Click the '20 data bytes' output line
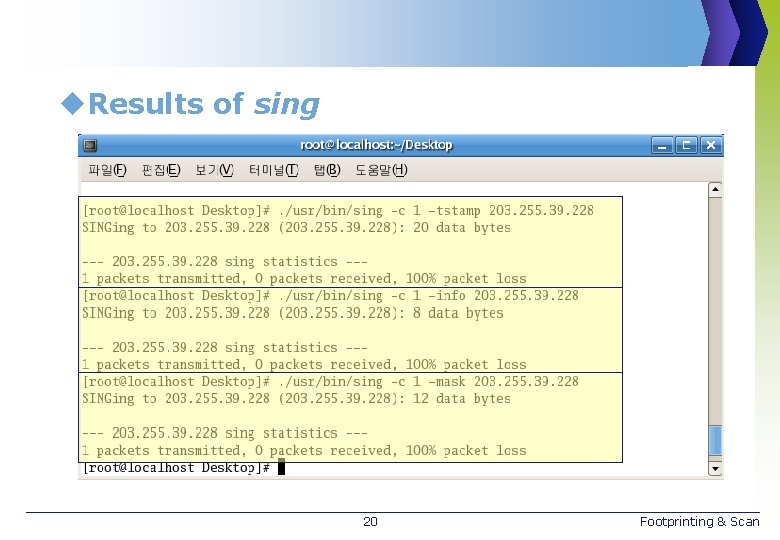 (x=296, y=228)
